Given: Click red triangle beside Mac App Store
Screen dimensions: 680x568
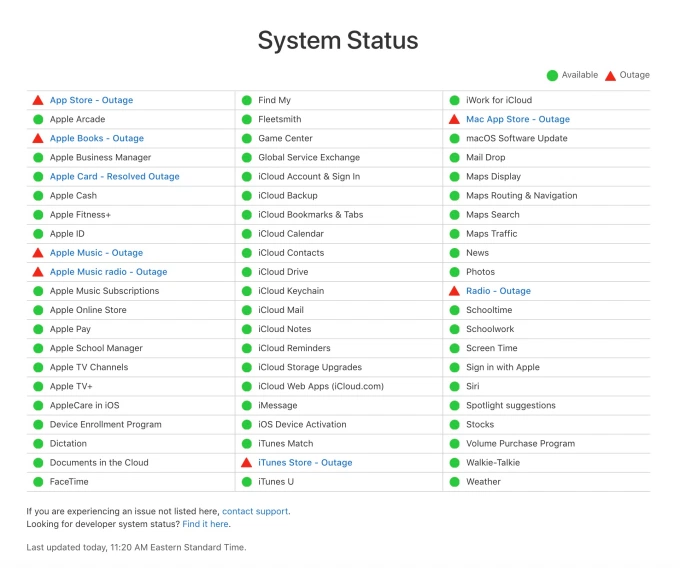Looking at the screenshot, I should point(455,119).
